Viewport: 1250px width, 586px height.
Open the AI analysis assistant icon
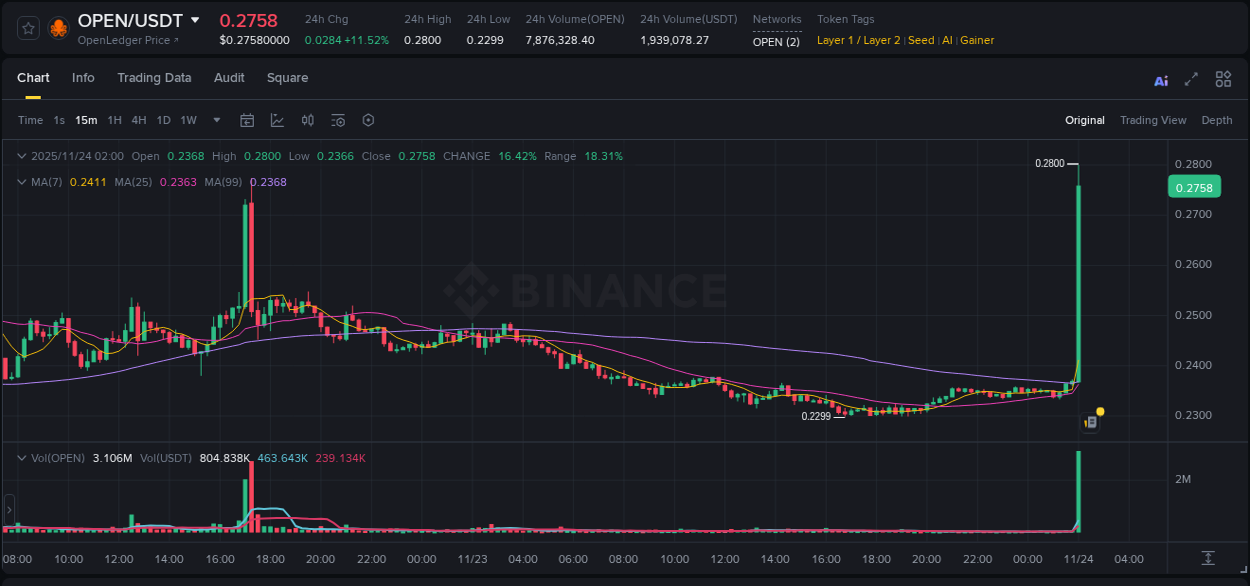[1160, 79]
